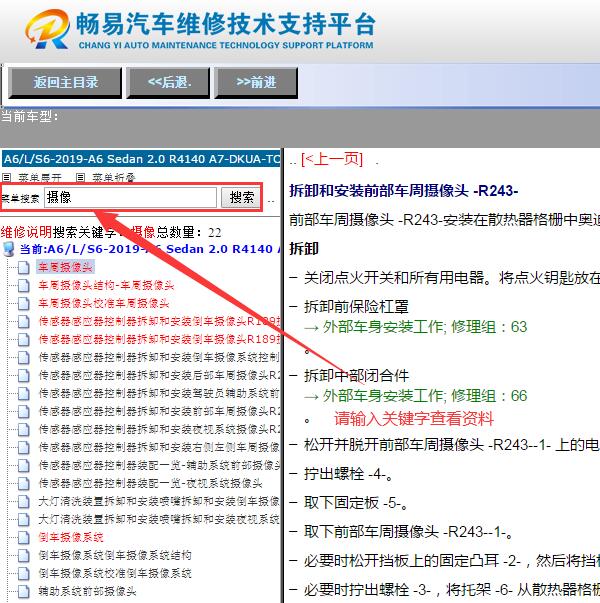
Task: Return to main directory via 返回主目录
Action: [x=65, y=83]
